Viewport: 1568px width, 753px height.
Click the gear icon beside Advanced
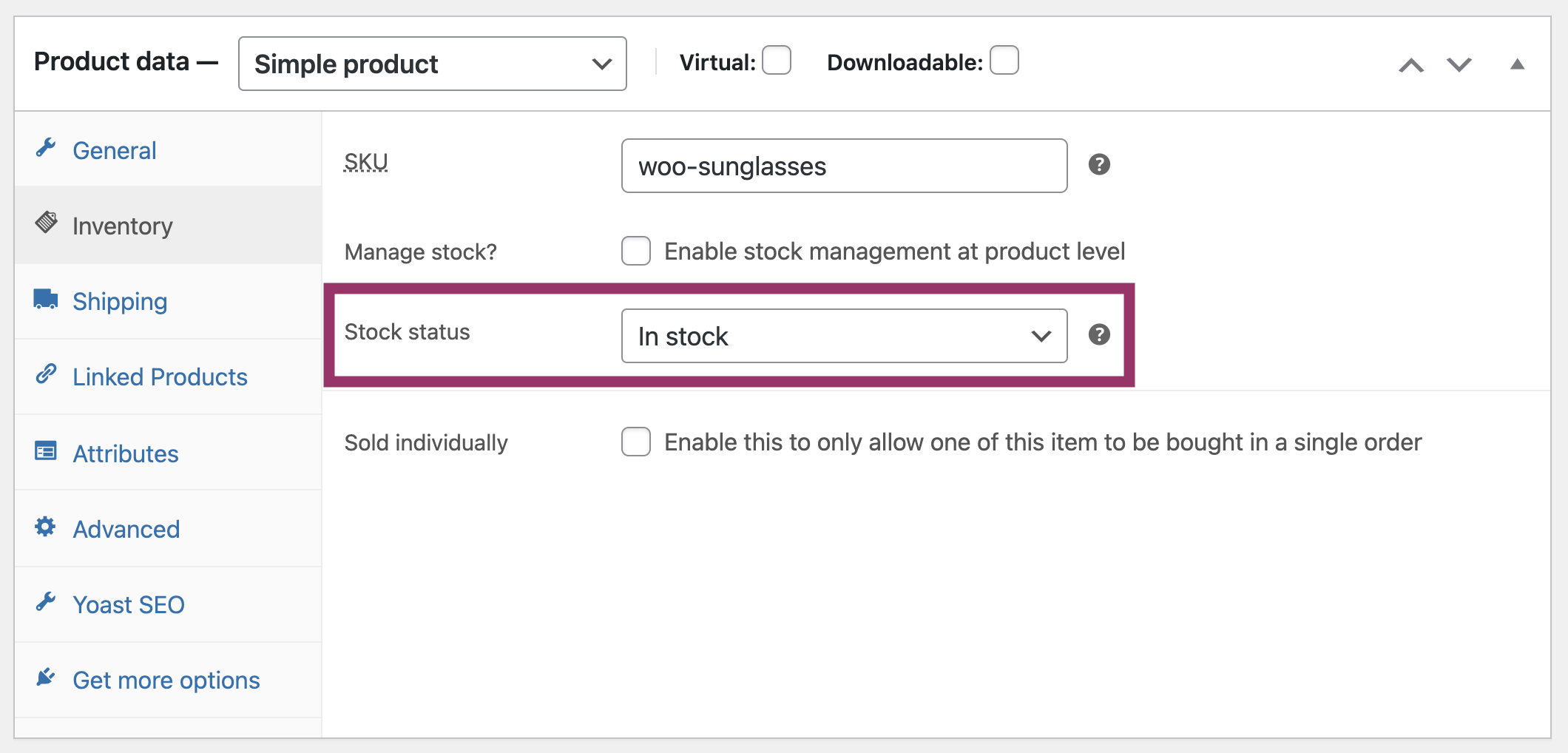click(x=46, y=527)
